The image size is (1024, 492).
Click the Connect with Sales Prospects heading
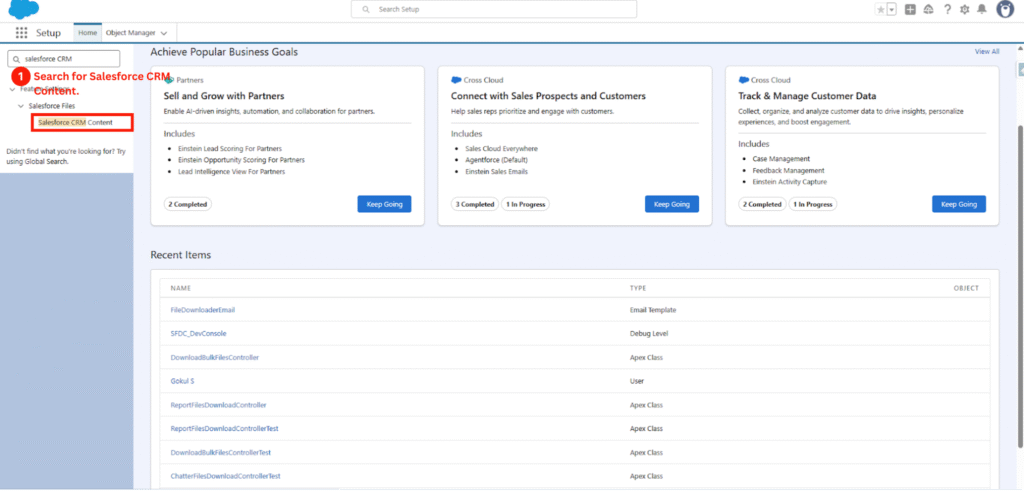(548, 96)
